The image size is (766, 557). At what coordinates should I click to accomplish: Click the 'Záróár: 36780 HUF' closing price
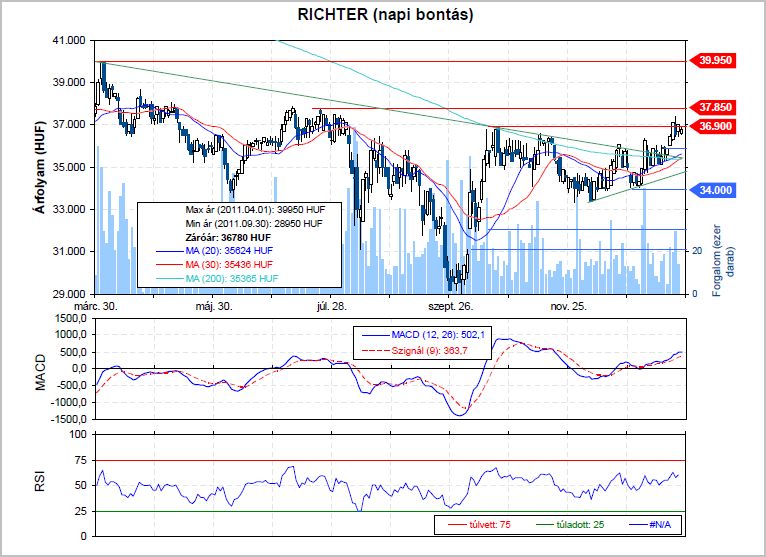pyautogui.click(x=228, y=237)
